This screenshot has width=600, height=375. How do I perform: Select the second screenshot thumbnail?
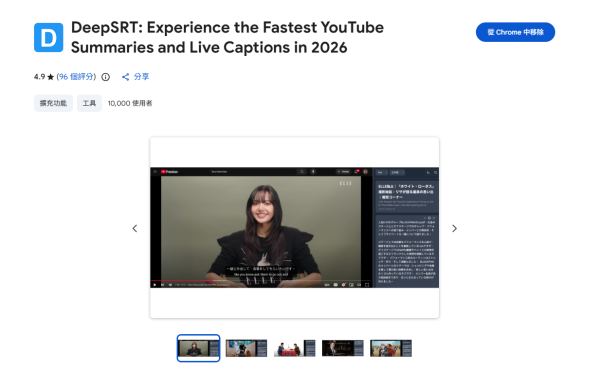tap(246, 348)
